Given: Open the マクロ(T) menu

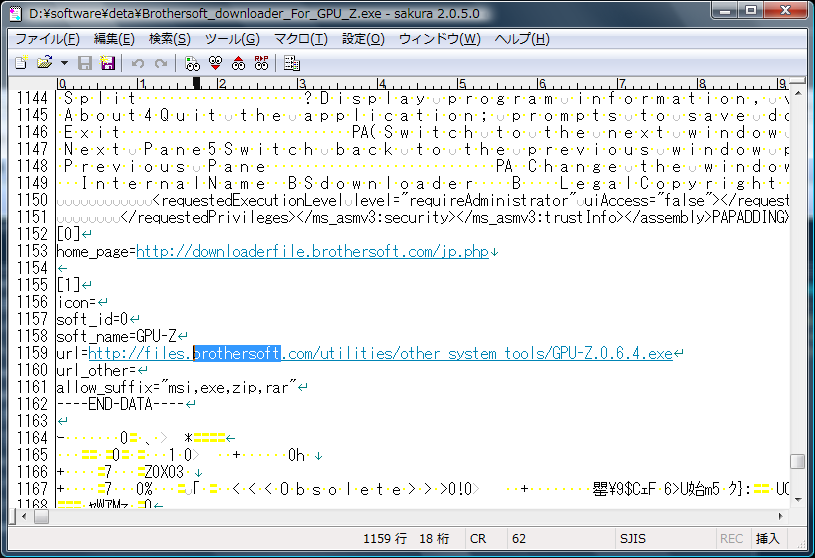Looking at the screenshot, I should click(x=300, y=39).
